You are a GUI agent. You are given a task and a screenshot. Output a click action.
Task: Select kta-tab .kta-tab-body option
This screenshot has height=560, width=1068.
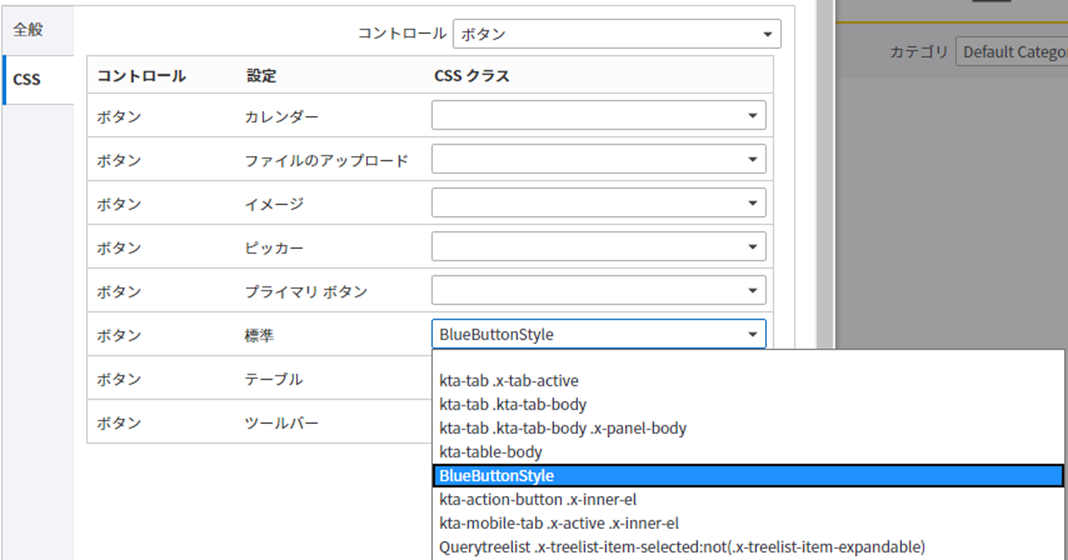click(x=513, y=405)
